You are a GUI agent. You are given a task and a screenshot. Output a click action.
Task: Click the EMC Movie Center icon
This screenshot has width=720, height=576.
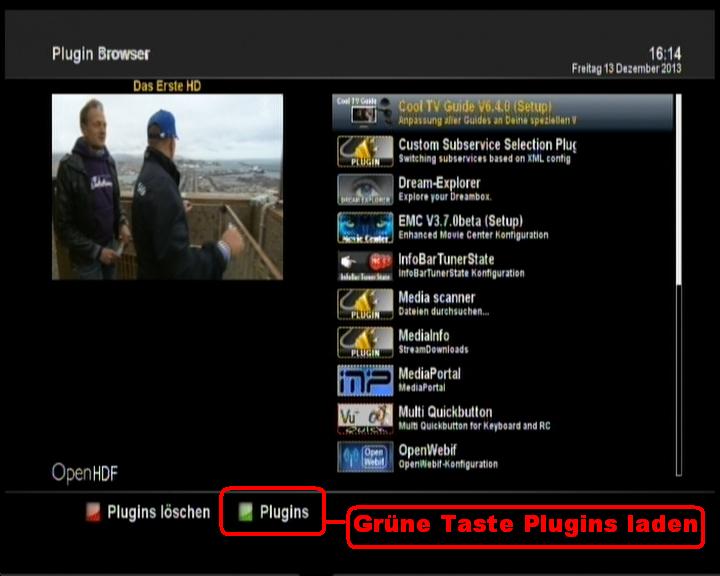coord(364,227)
